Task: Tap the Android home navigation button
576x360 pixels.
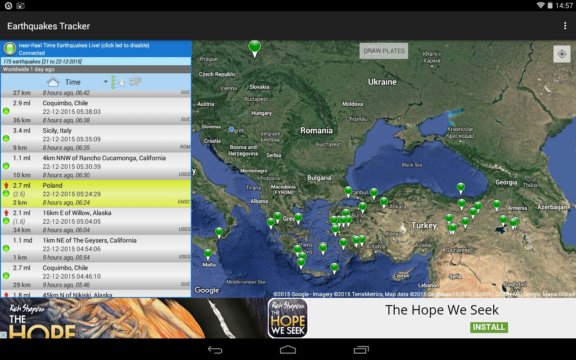Action: 288,350
